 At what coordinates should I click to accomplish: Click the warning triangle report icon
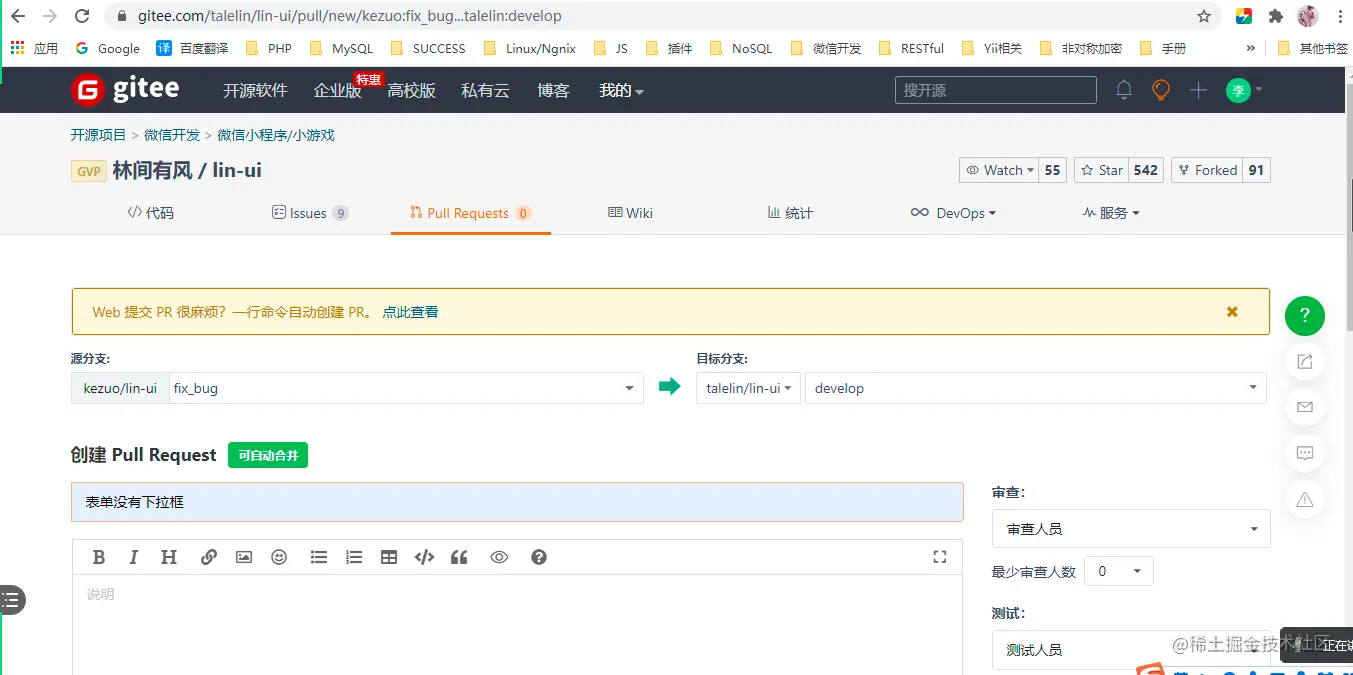click(x=1305, y=499)
